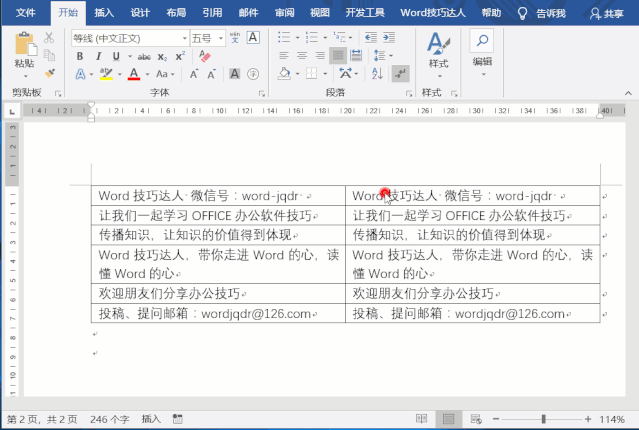
Task: Open the text effects A icon
Action: 80,74
